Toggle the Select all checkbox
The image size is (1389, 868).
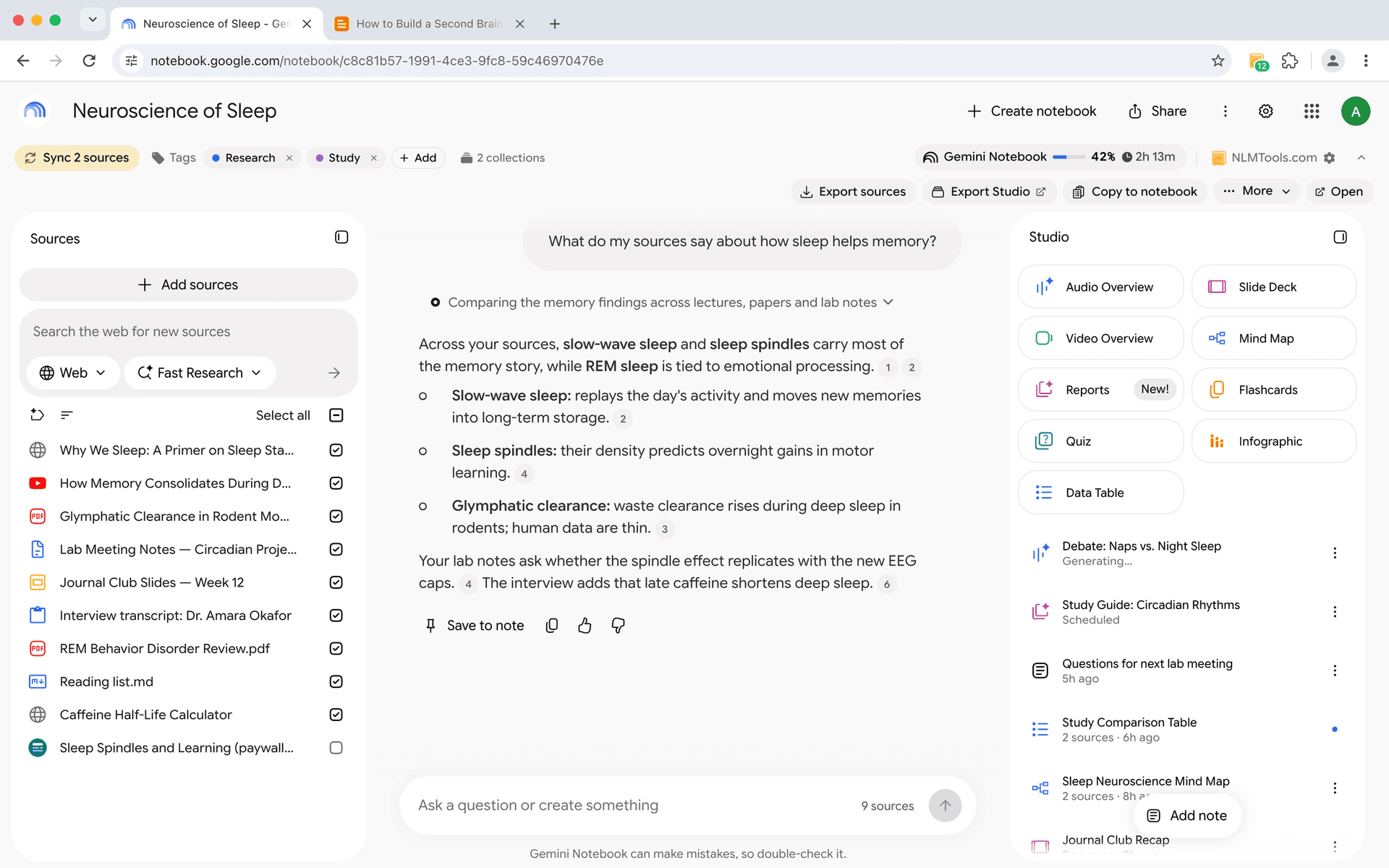[x=336, y=415]
